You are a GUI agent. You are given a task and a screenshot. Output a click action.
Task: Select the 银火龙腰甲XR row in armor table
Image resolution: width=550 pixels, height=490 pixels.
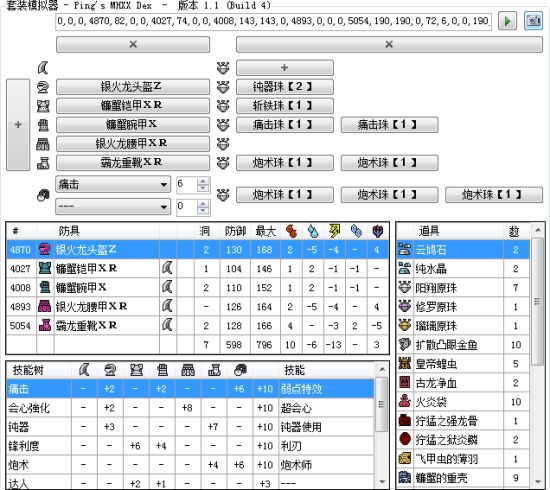click(x=197, y=307)
